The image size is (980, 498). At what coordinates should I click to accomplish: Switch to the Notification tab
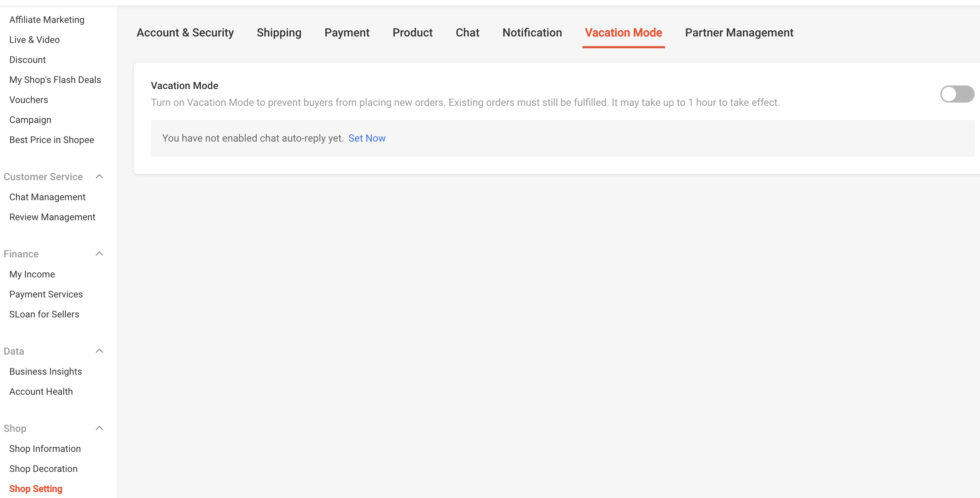point(532,33)
